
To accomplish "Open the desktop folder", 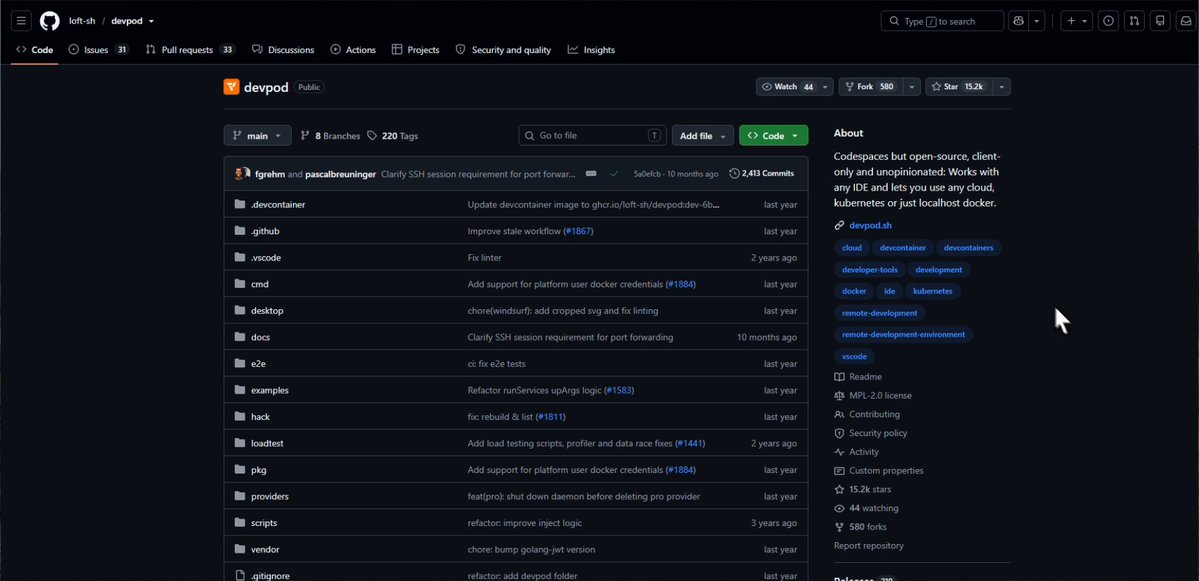I will (267, 310).
